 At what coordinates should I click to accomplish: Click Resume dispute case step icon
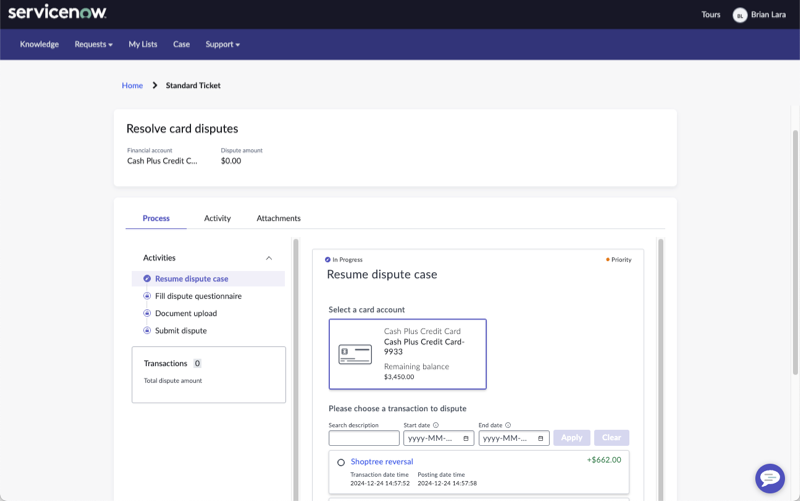[x=147, y=279]
